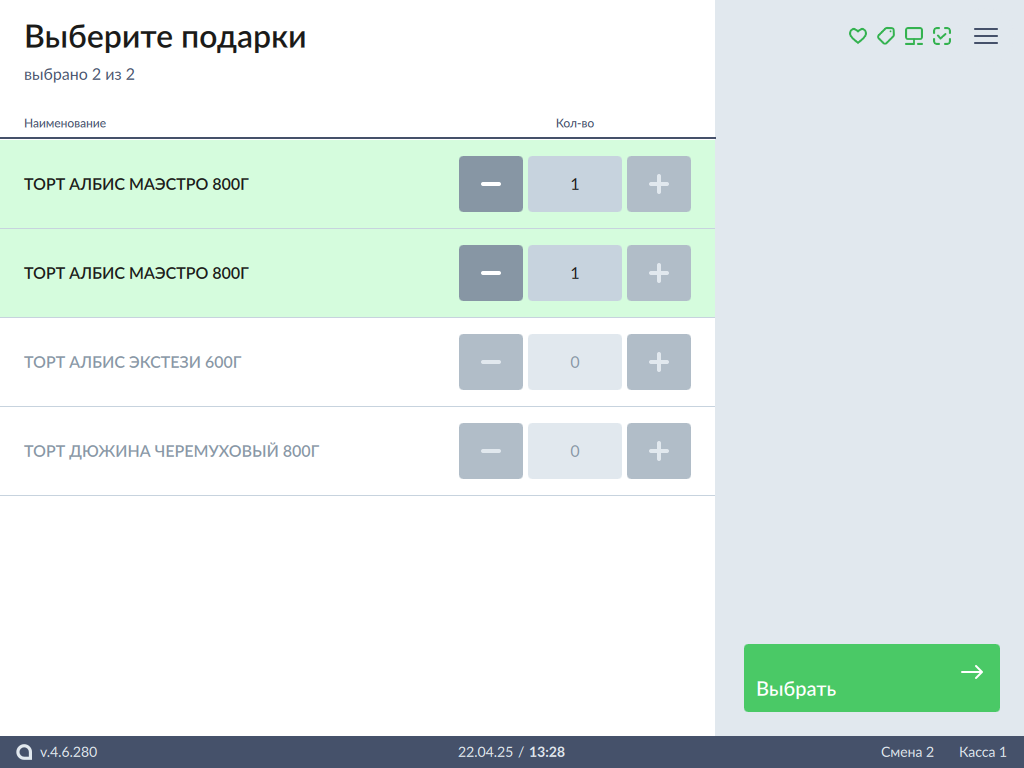Click quantity field of ТОРТ АЛБИС ЭКСТЕЗИ
This screenshot has width=1024, height=768.
574,362
